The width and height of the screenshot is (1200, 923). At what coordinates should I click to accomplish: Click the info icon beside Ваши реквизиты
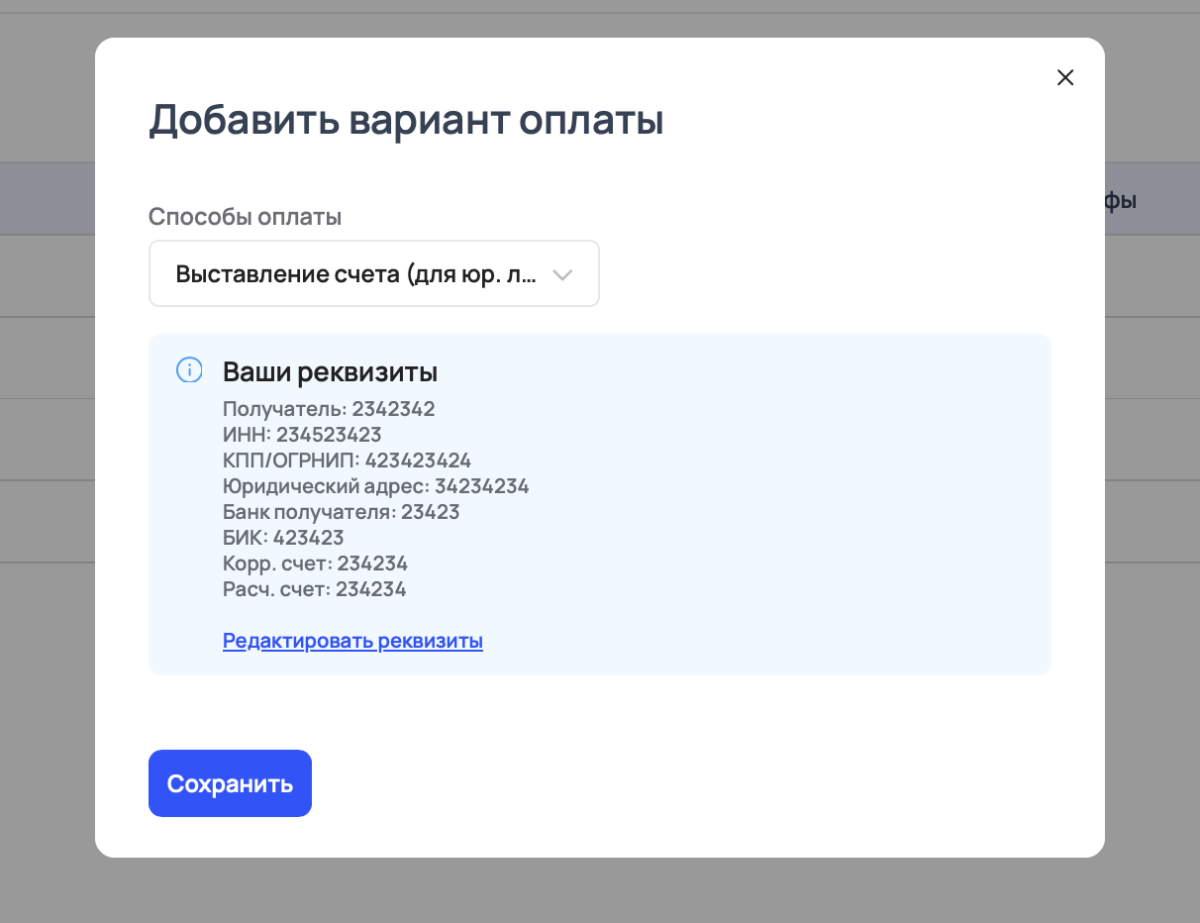(188, 371)
